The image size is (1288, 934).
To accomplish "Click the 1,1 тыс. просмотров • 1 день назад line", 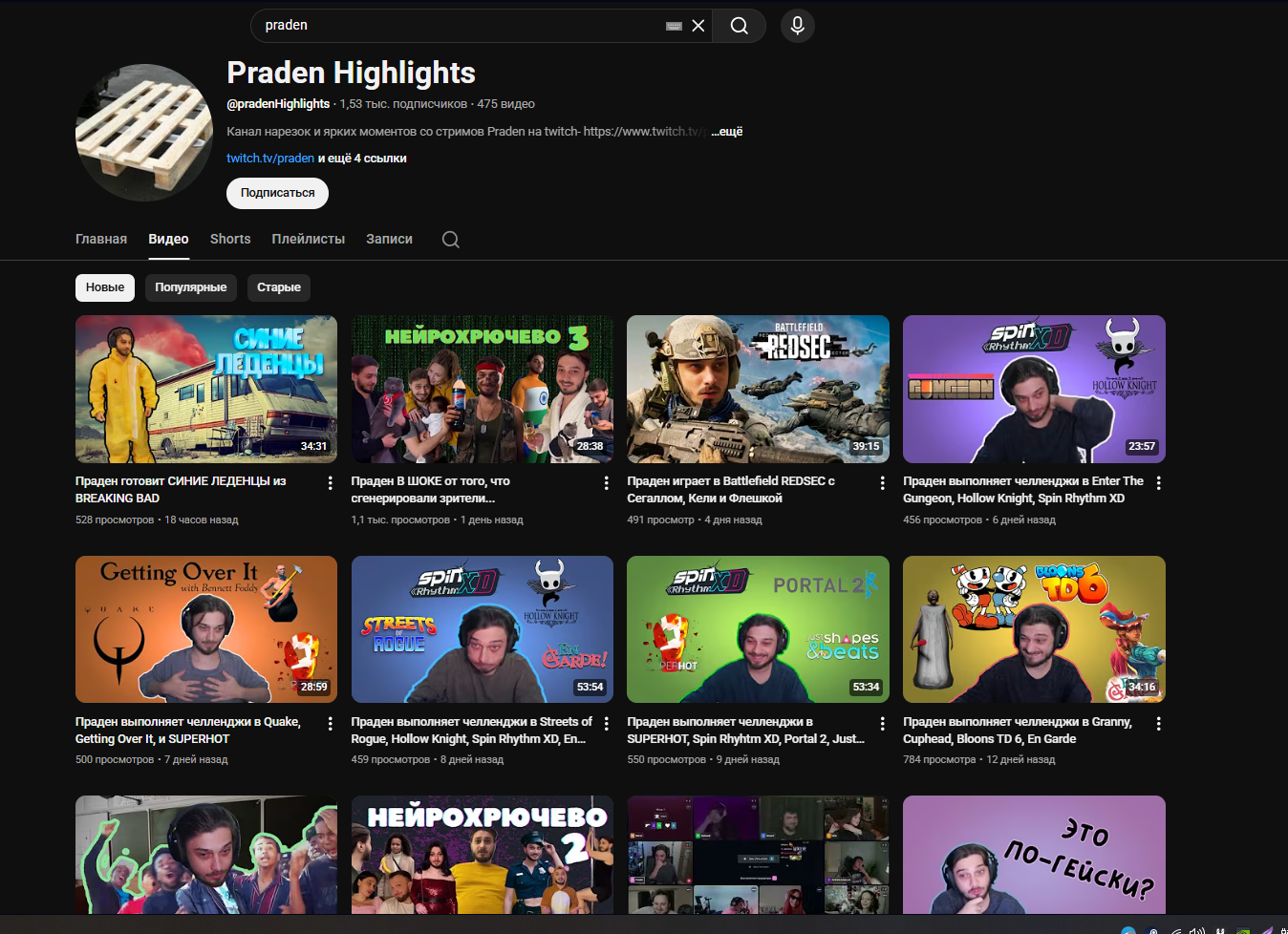I will coord(437,520).
